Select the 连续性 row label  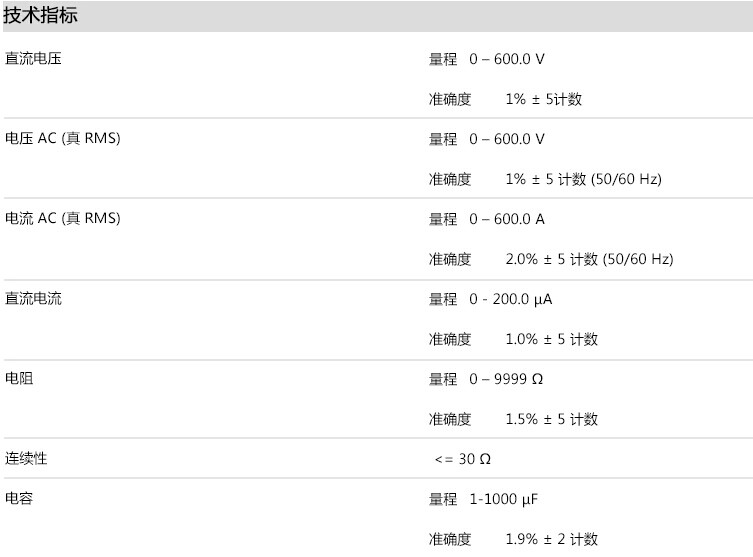(26, 459)
